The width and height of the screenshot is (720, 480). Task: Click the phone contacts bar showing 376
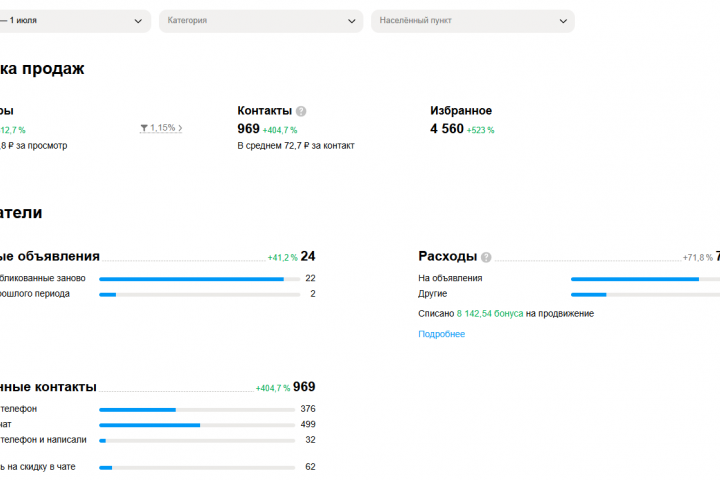click(197, 410)
